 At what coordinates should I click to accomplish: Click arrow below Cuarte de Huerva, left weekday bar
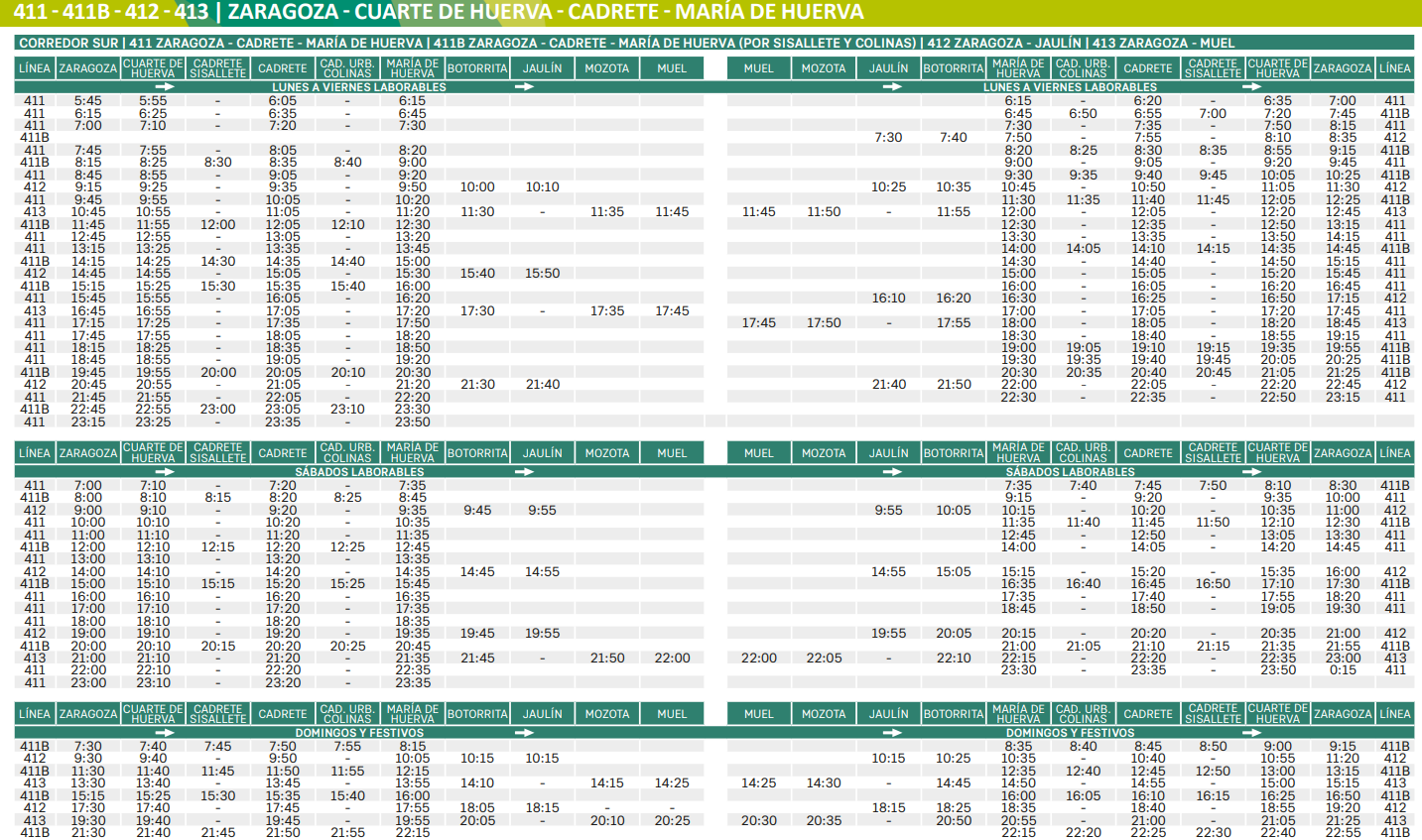pyautogui.click(x=165, y=87)
